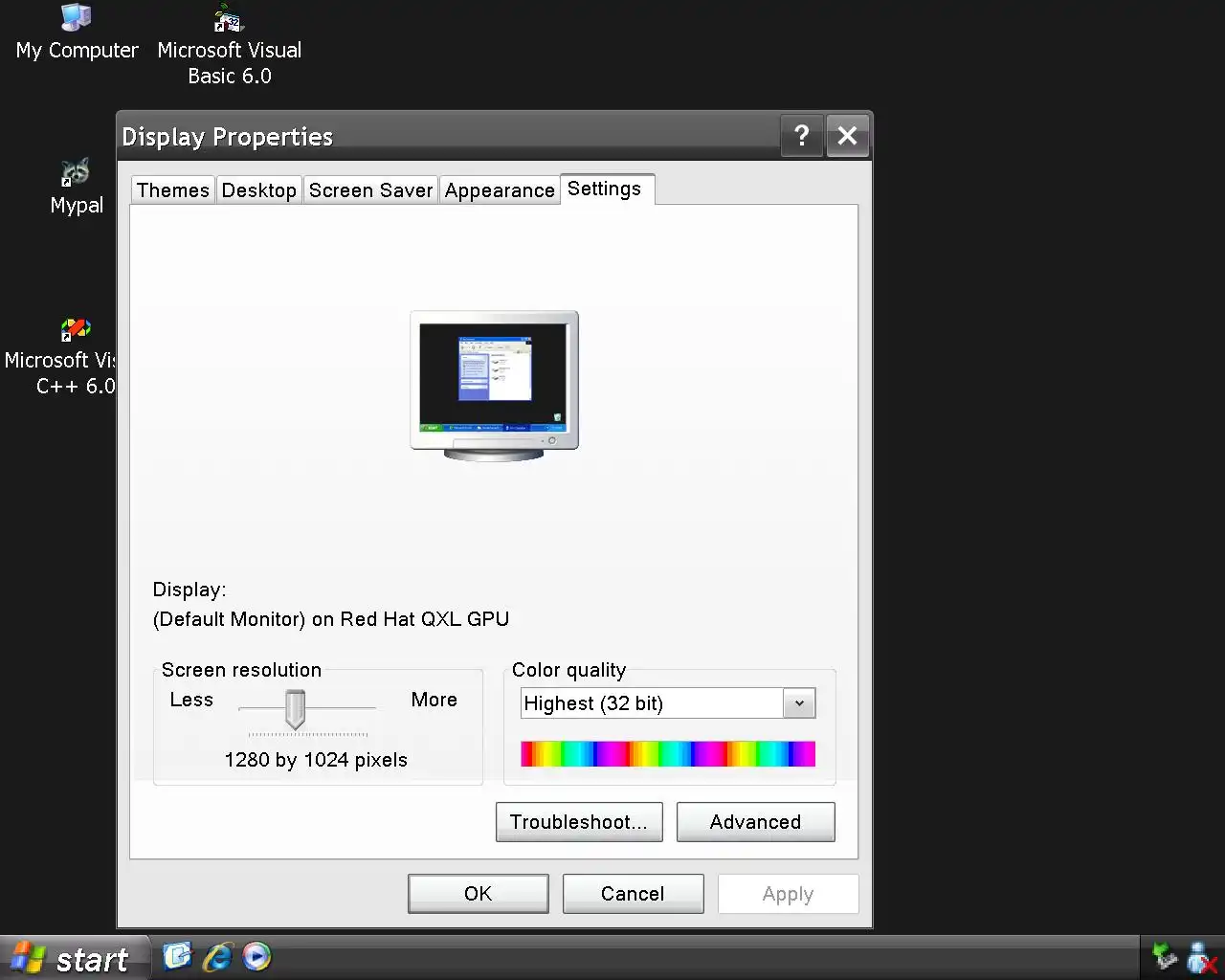The image size is (1225, 980).
Task: Select the Settings tab
Action: (605, 189)
